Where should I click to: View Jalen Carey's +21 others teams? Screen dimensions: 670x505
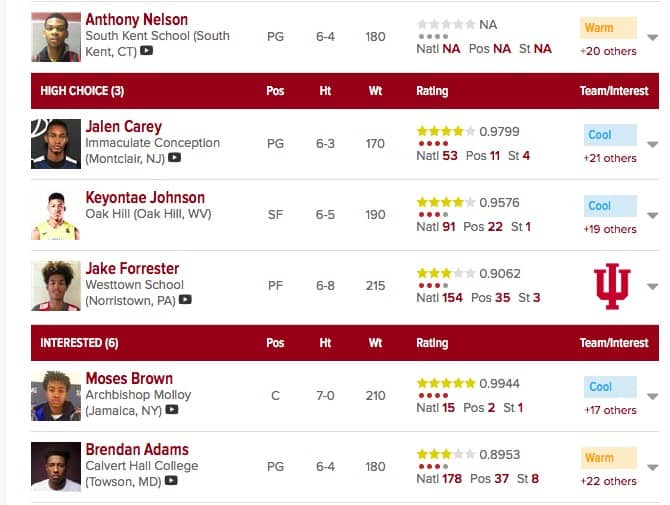610,158
